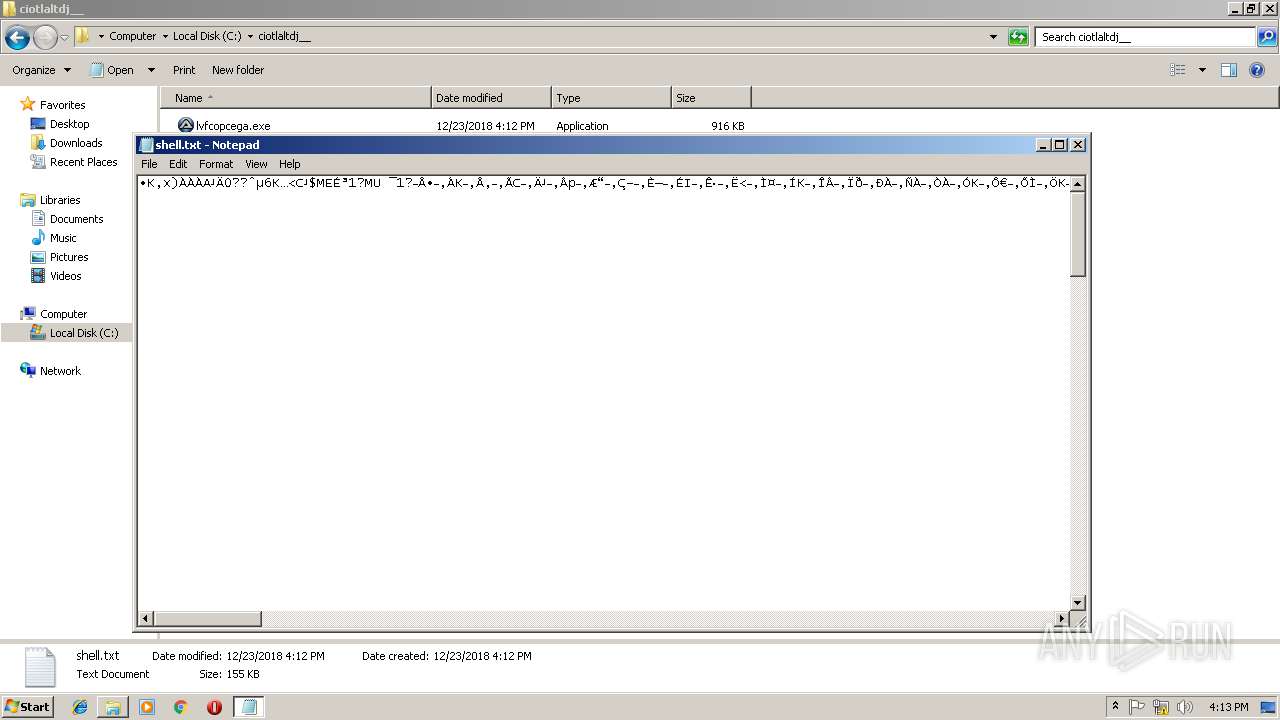Click Notepad horizontal scrollbar right arrow
1280x720 pixels.
tap(1062, 619)
